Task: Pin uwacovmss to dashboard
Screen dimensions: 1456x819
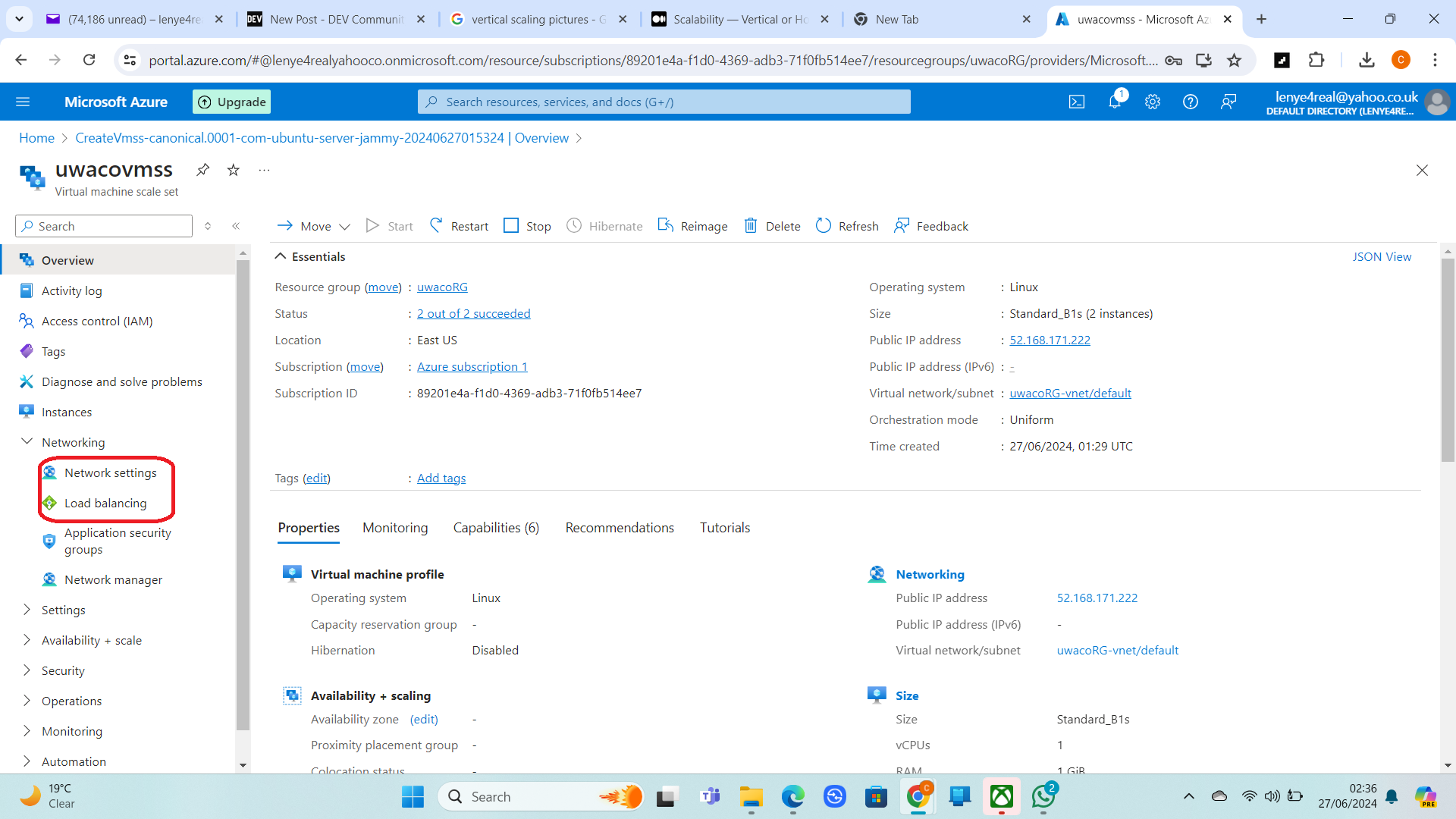Action: [202, 170]
